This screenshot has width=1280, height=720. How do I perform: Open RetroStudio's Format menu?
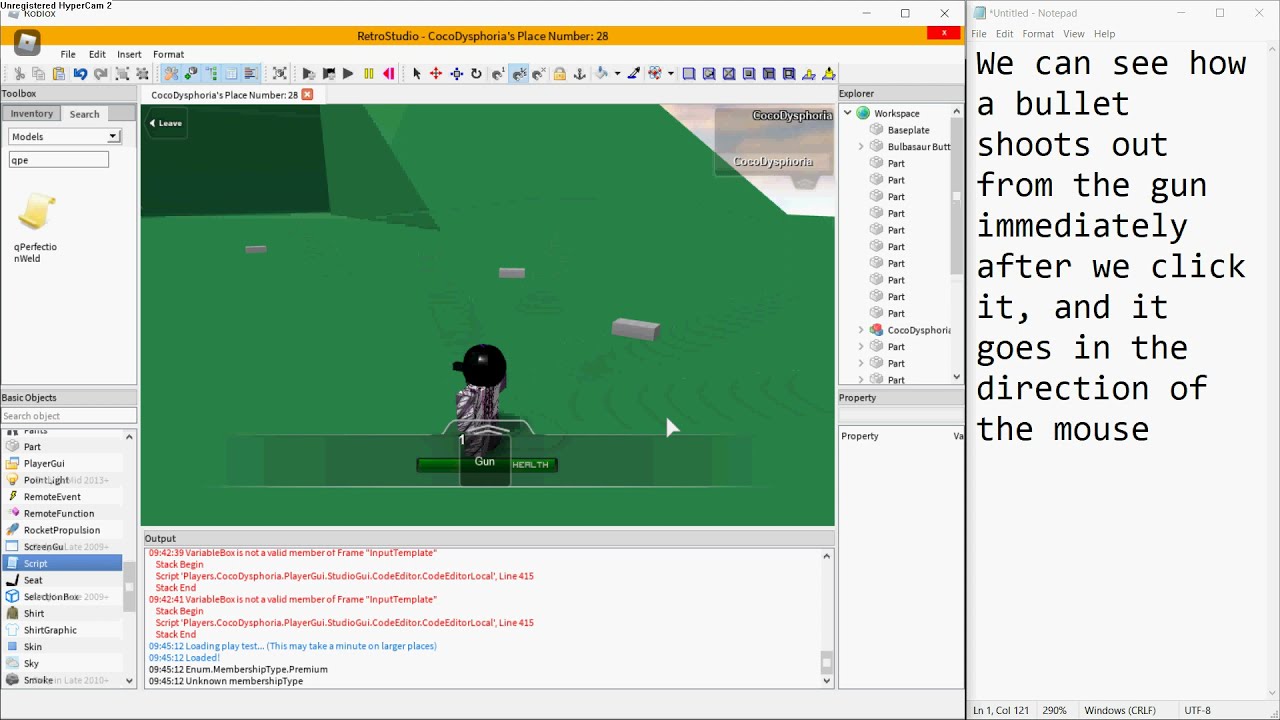(168, 54)
